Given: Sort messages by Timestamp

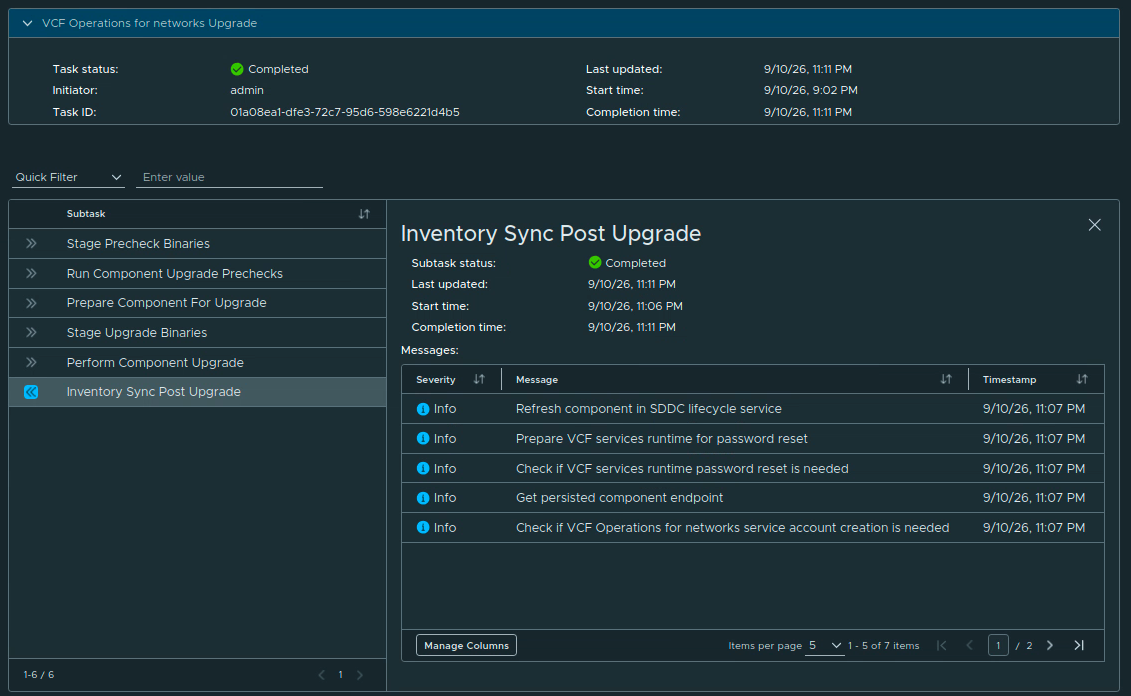Looking at the screenshot, I should (1082, 379).
